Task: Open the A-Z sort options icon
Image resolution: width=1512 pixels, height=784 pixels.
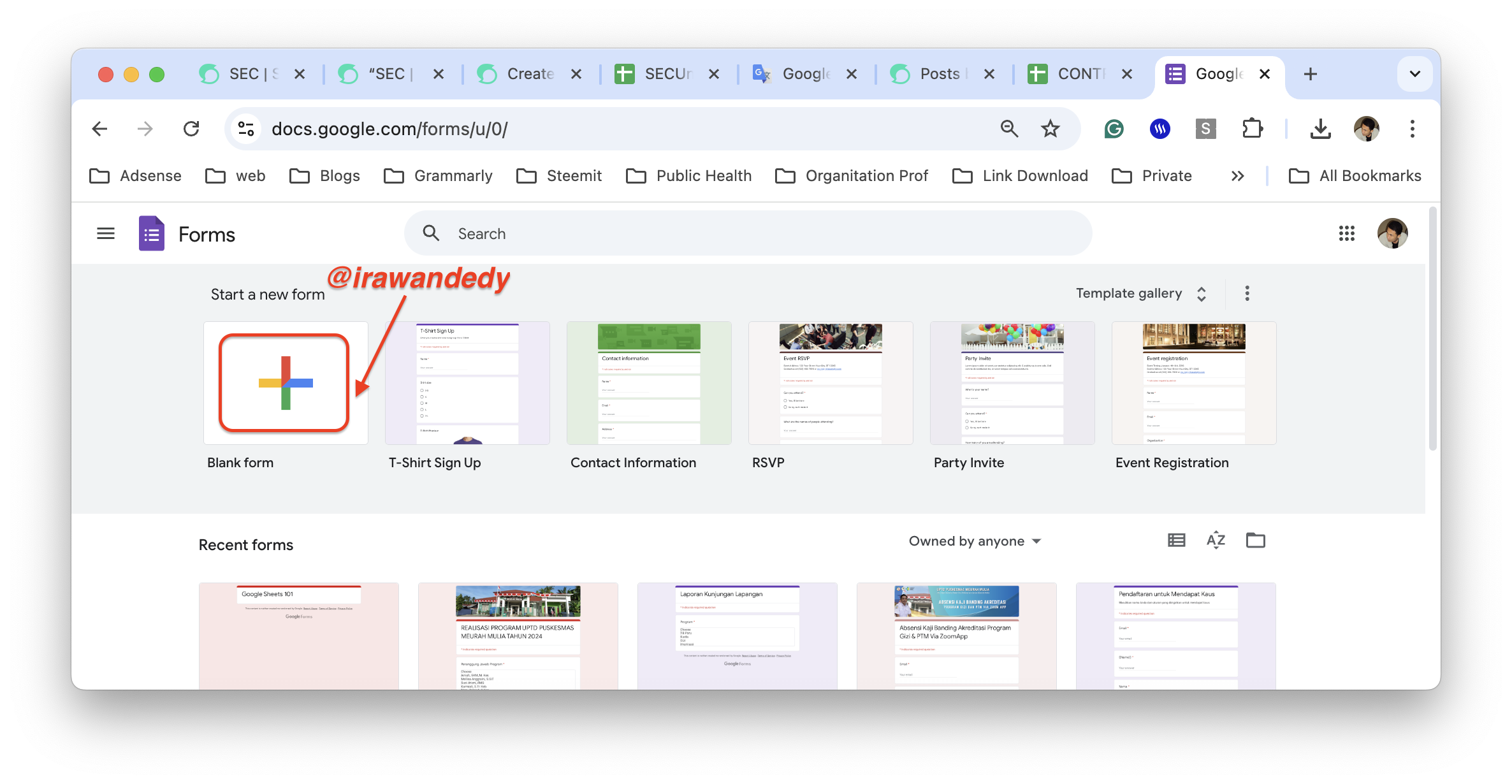Action: point(1216,541)
